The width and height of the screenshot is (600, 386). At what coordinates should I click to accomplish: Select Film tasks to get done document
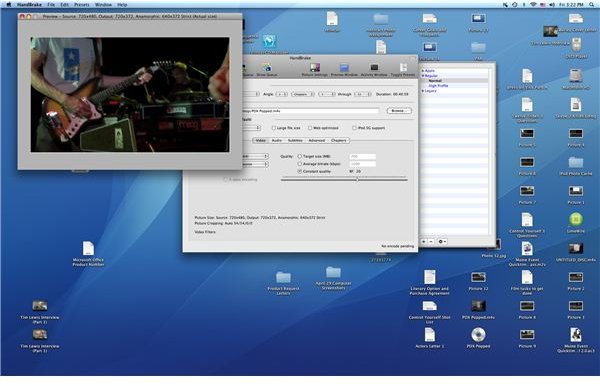527,282
